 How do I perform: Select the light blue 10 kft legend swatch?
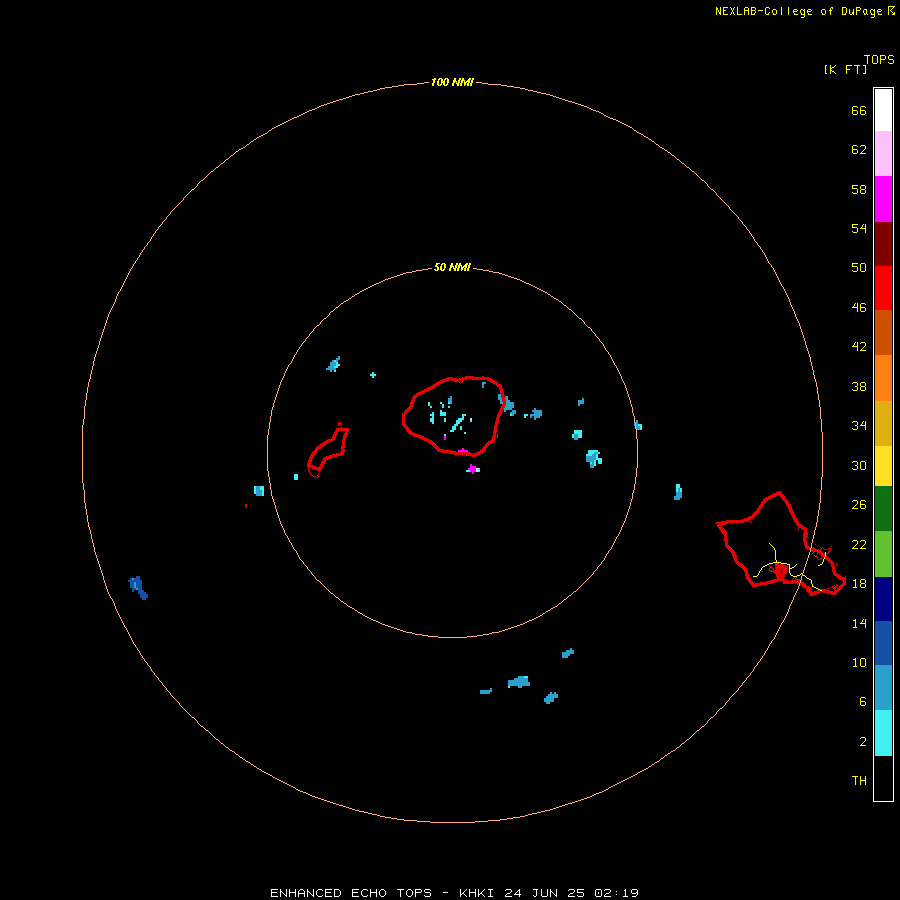[x=883, y=688]
